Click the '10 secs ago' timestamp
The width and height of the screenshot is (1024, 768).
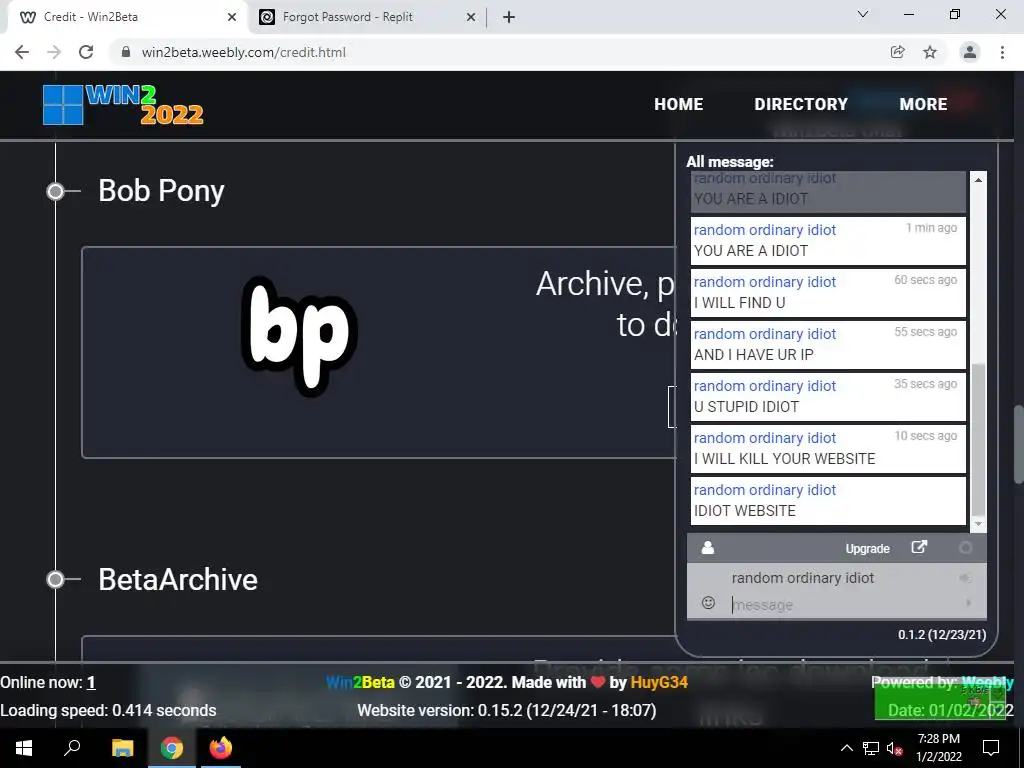925,436
